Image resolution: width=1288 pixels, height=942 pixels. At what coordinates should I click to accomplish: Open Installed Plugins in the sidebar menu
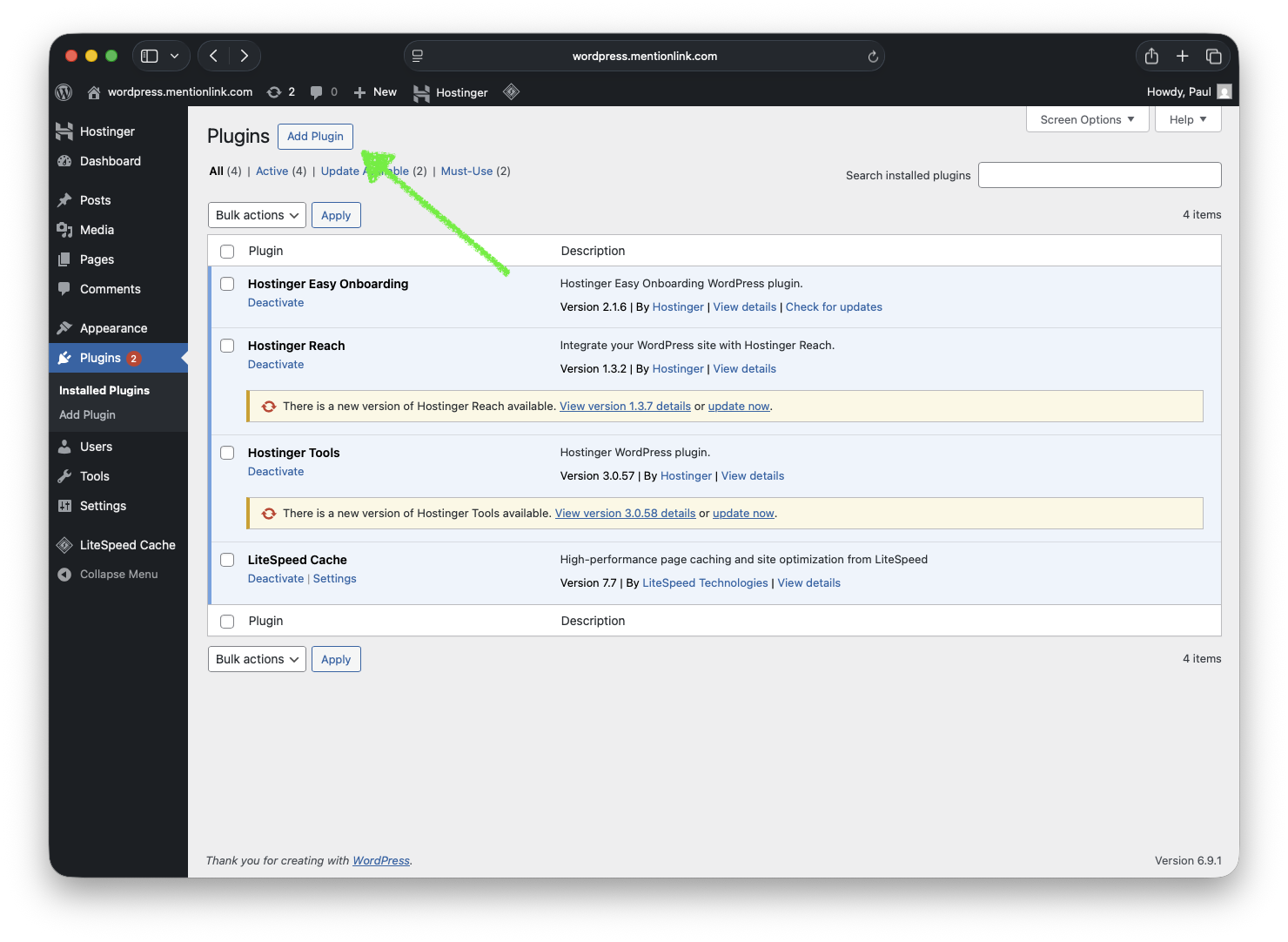(x=104, y=390)
